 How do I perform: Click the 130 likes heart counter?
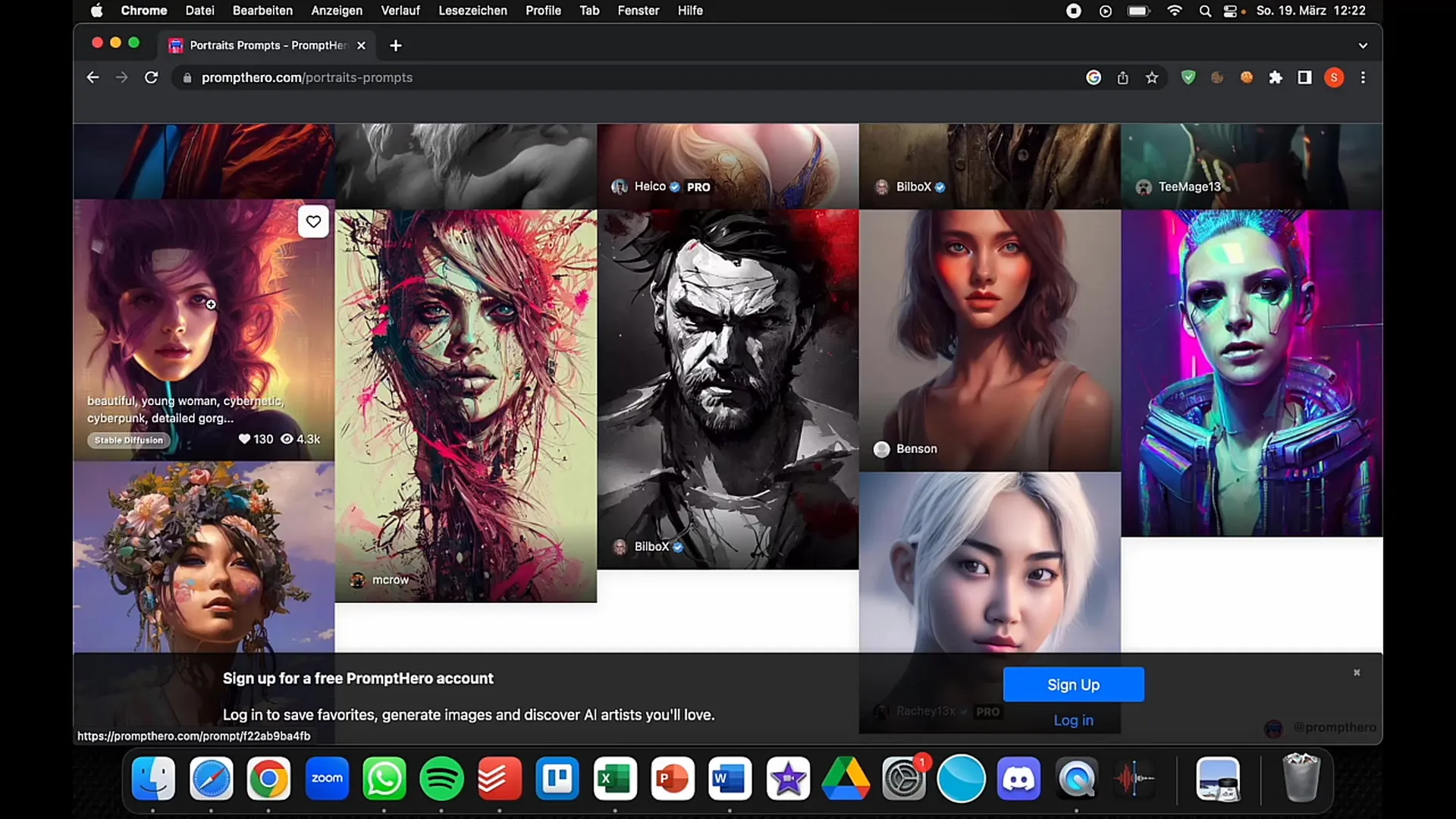point(256,439)
